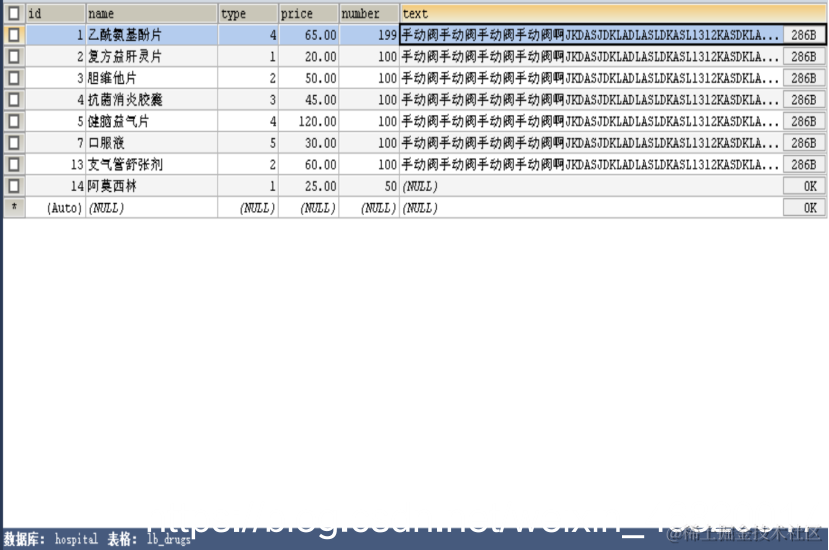Select the name cell "阿莫西林"
This screenshot has height=550, width=829.
(x=152, y=186)
